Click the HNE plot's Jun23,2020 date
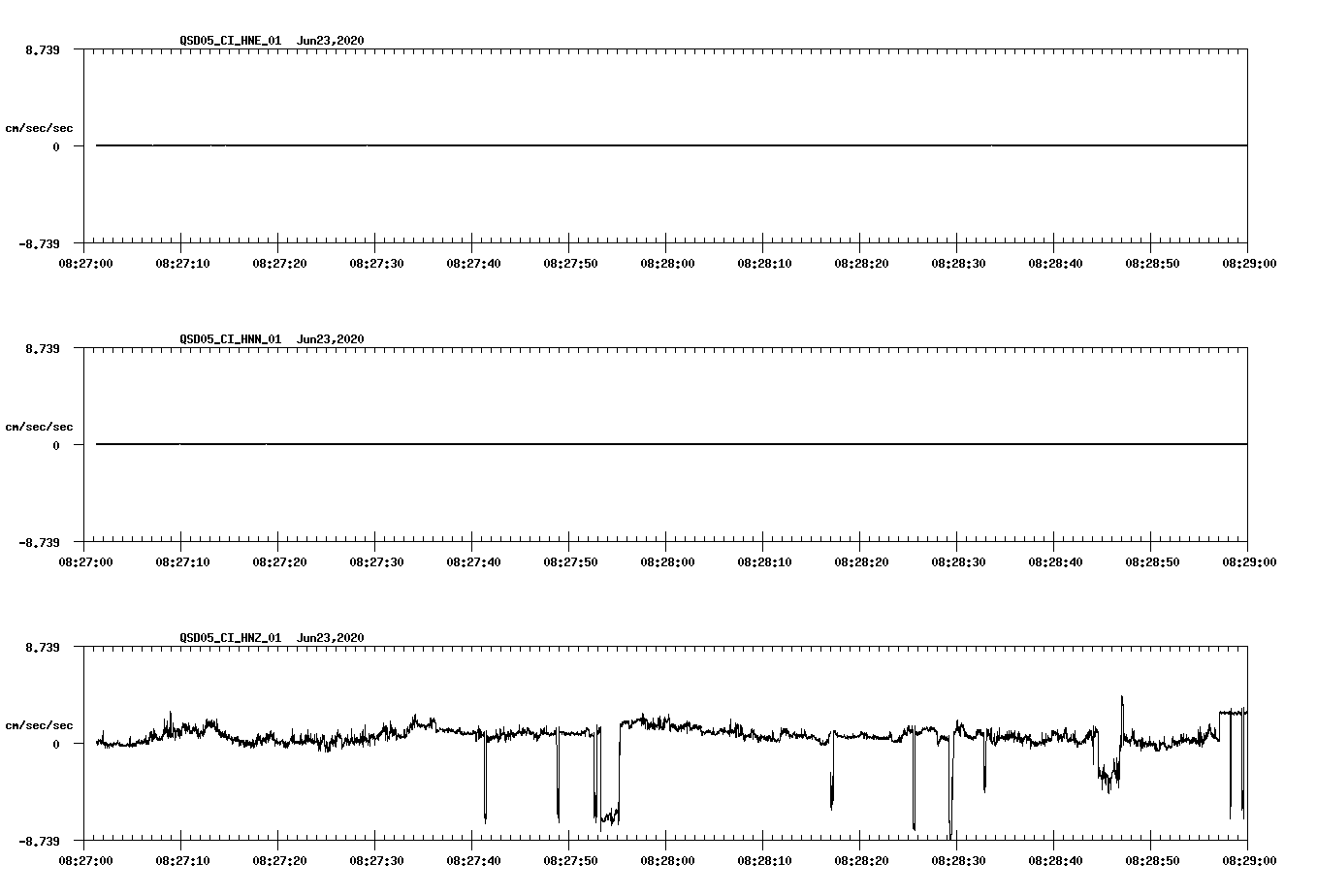Screen dimensions: 1317x896 [331, 41]
